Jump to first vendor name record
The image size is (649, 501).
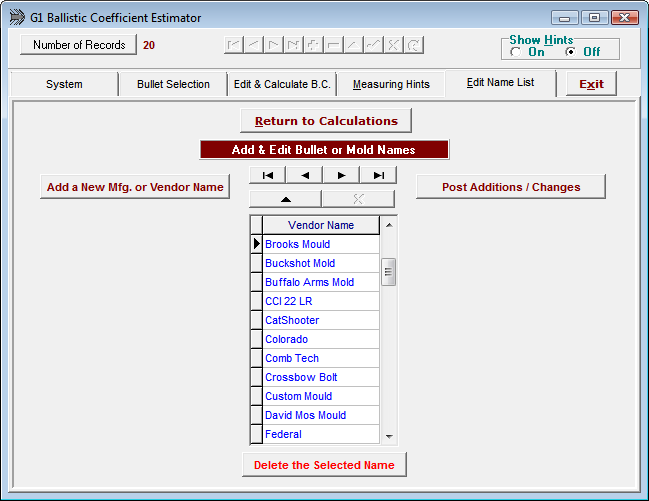[268, 175]
